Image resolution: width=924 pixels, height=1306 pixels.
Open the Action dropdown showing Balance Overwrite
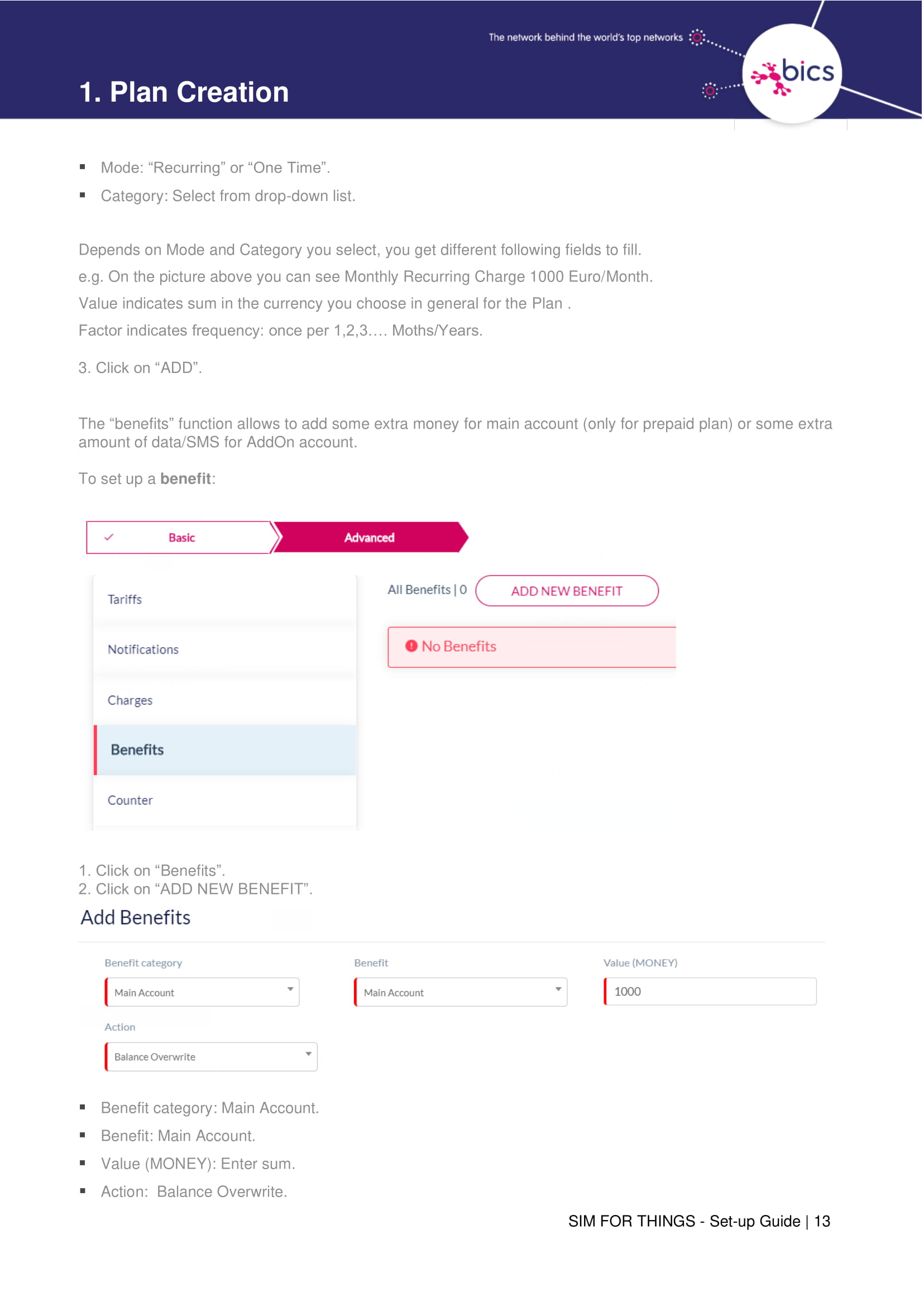[211, 1056]
